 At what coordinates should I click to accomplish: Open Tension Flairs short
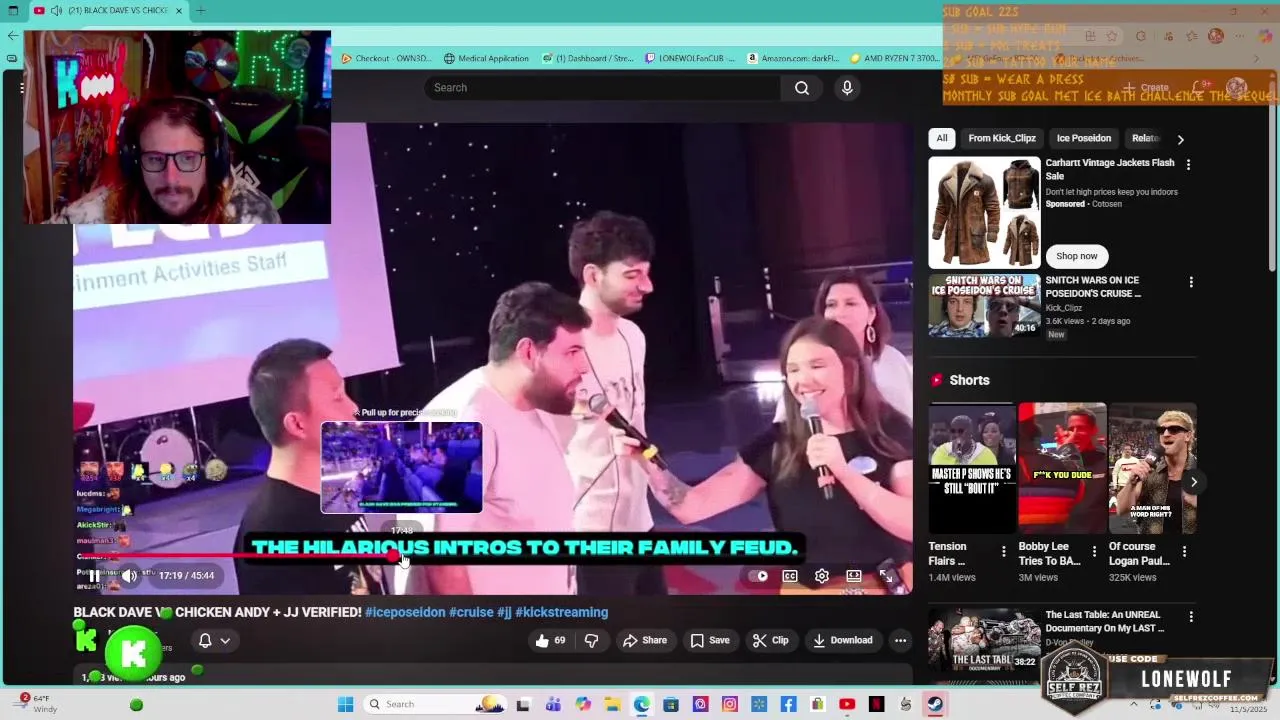coord(971,468)
